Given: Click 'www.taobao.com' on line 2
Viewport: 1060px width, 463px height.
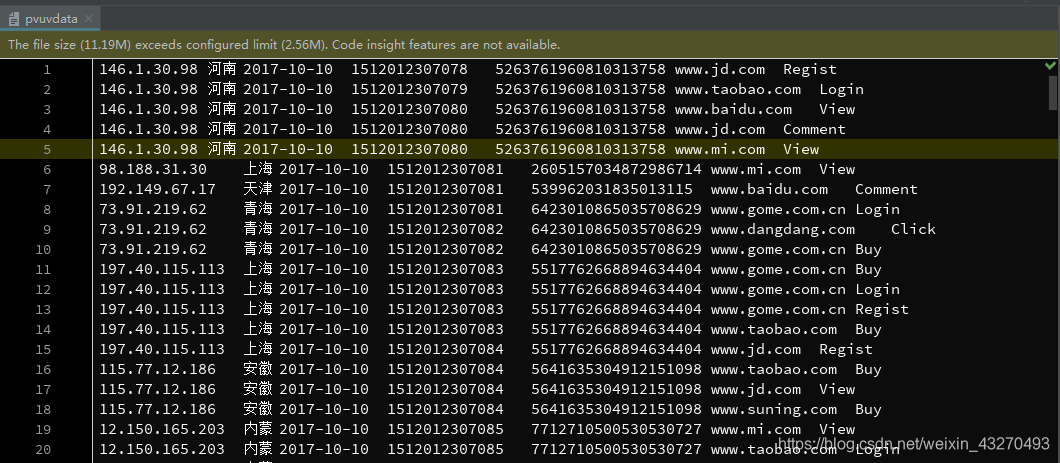Looking at the screenshot, I should [x=738, y=89].
